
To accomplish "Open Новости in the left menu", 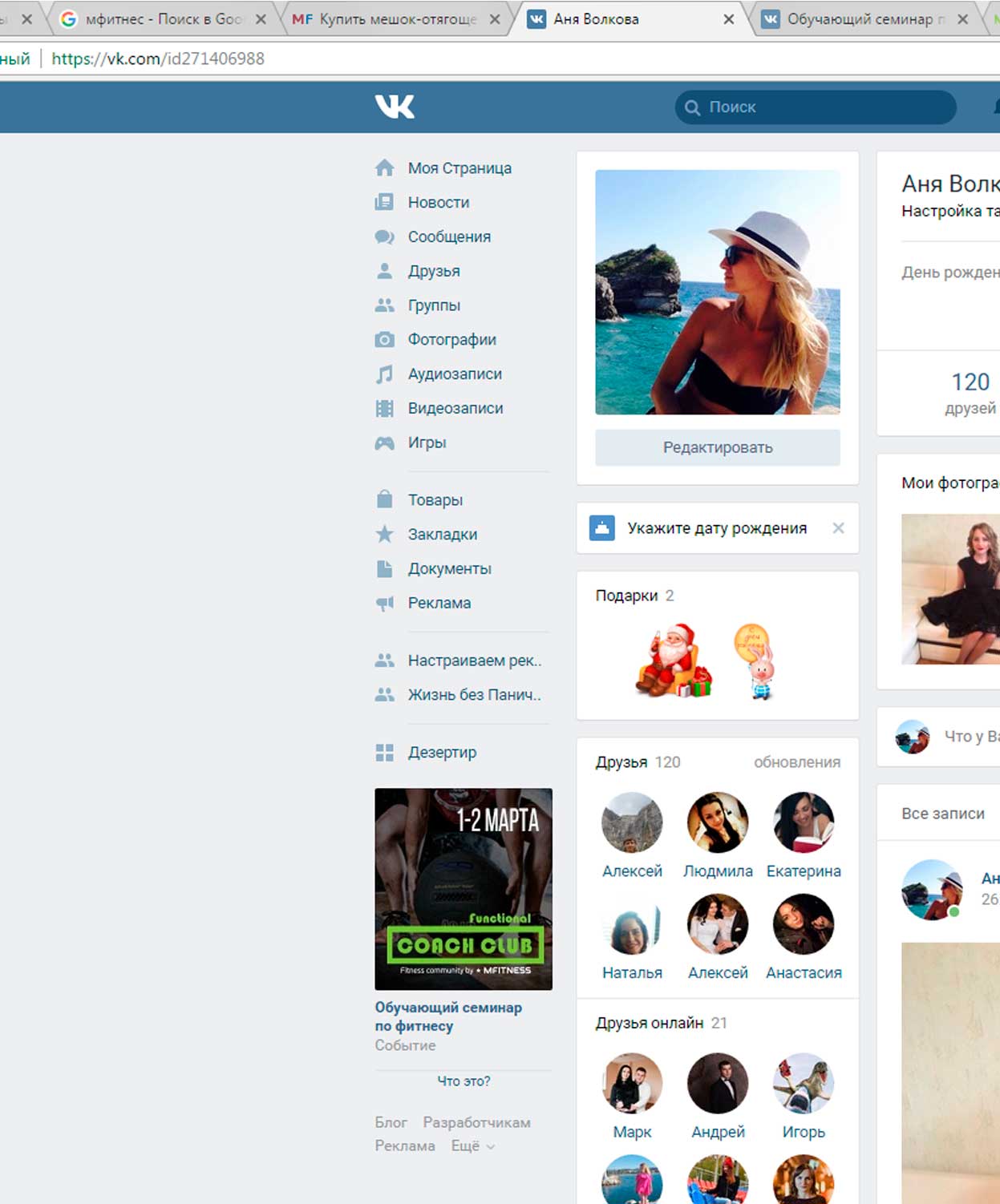I will tap(439, 203).
